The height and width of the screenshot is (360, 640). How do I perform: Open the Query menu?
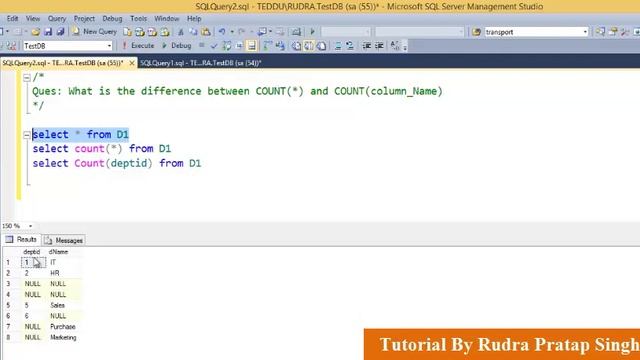57,19
